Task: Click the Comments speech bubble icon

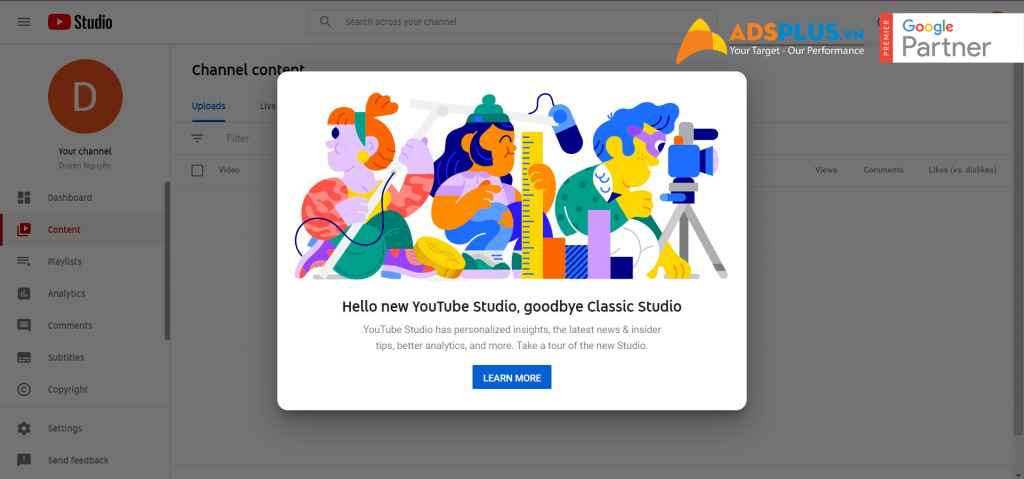Action: pos(24,325)
